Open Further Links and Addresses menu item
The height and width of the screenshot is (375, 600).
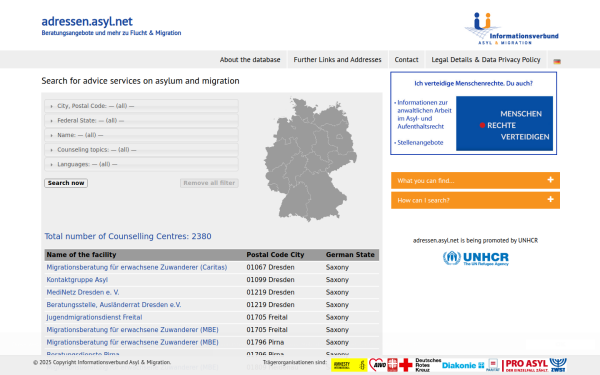click(338, 59)
